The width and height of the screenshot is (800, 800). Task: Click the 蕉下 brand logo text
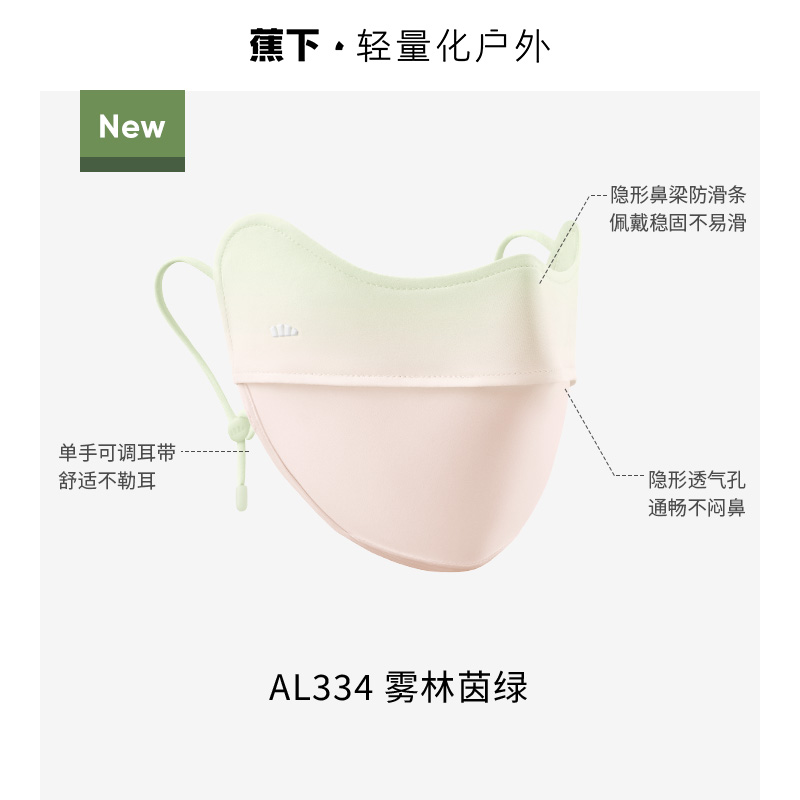[284, 46]
